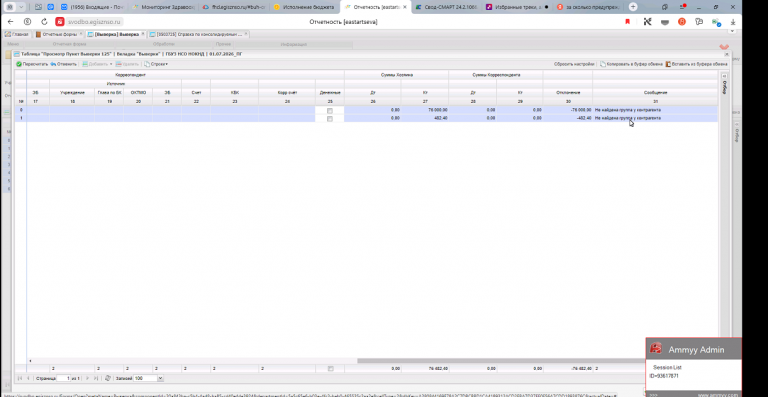Screen dimensions: 768x397
Task: Switch to the Отчетные формы tab
Action: (x=58, y=34)
